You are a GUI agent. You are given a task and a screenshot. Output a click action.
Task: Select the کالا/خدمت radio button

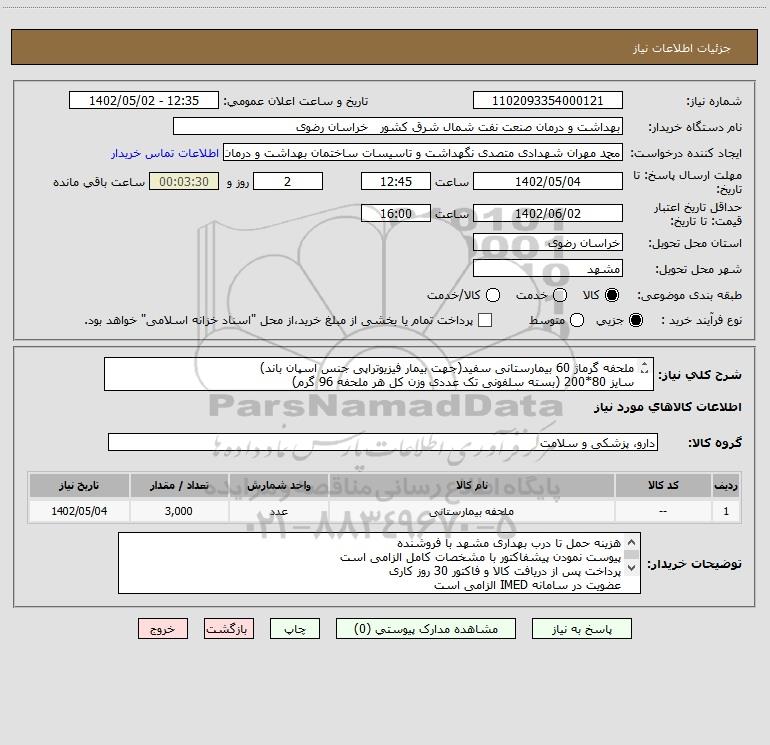click(x=493, y=295)
